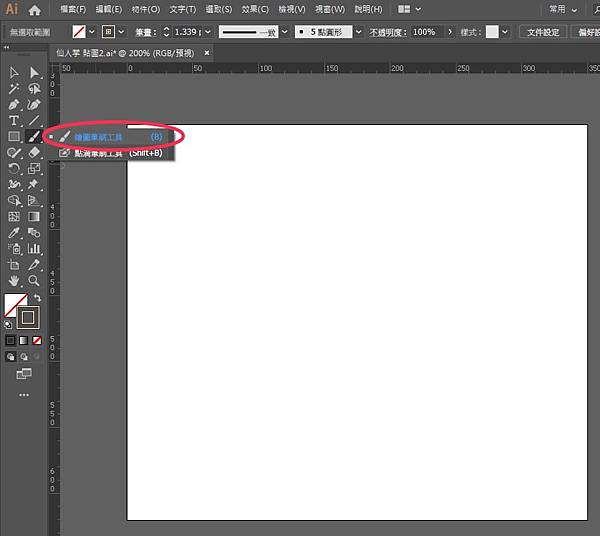
Task: Select the Blend tool
Action: 34,233
